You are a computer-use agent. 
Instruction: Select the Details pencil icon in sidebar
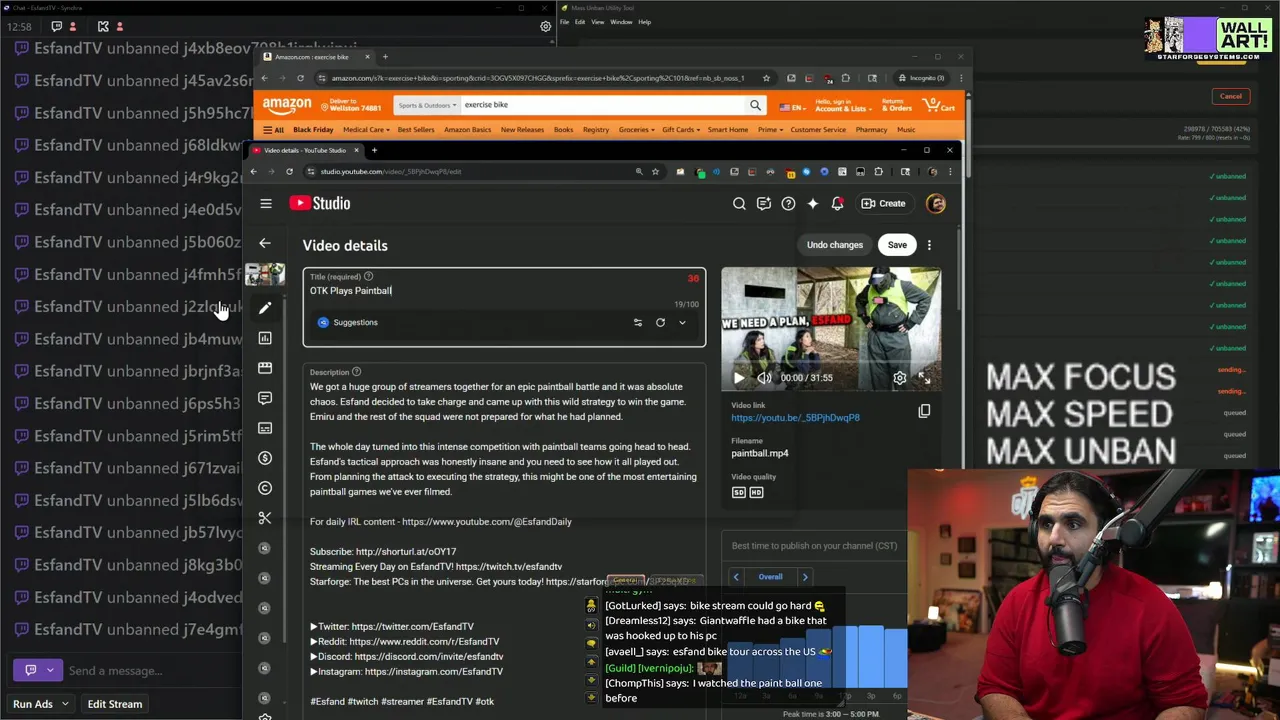265,308
